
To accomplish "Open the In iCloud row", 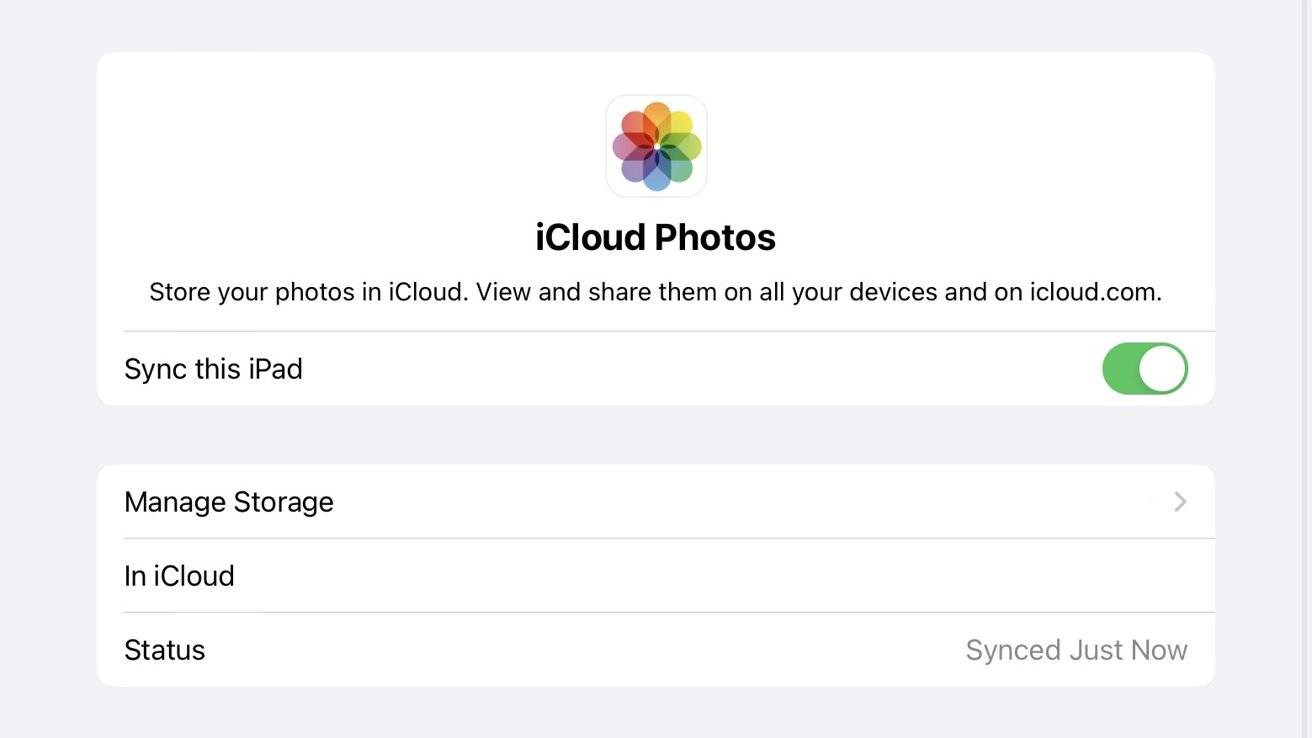I will [179, 576].
